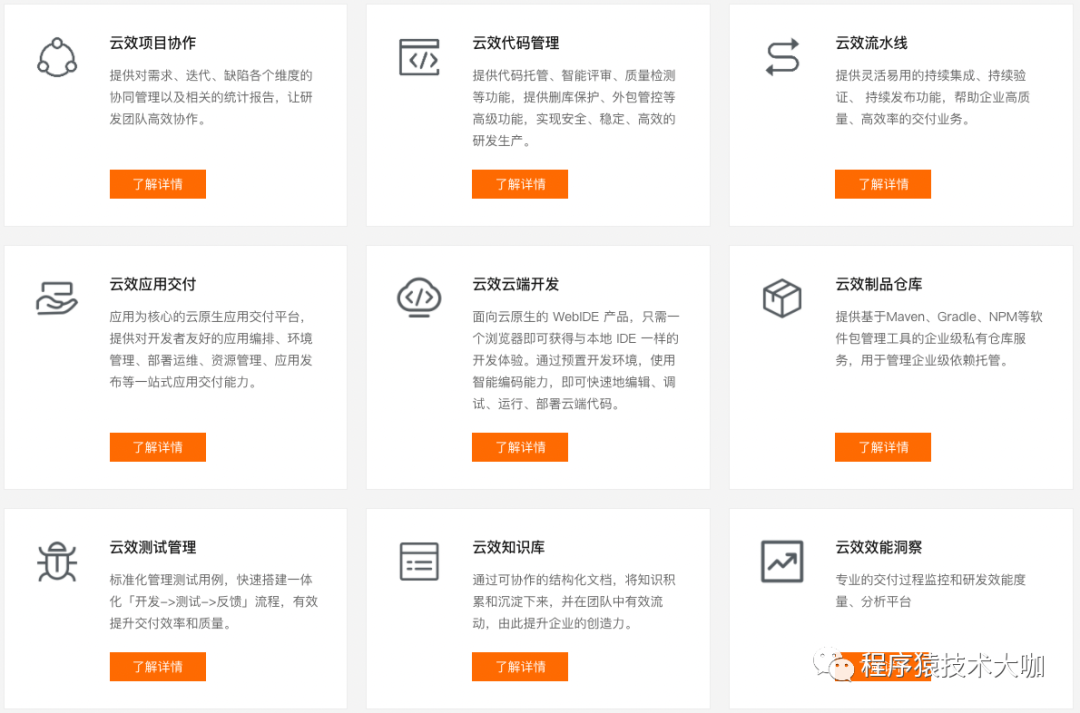Open 了解详情 for 云效应用交付
Screen dimensions: 1080x713
158,447
